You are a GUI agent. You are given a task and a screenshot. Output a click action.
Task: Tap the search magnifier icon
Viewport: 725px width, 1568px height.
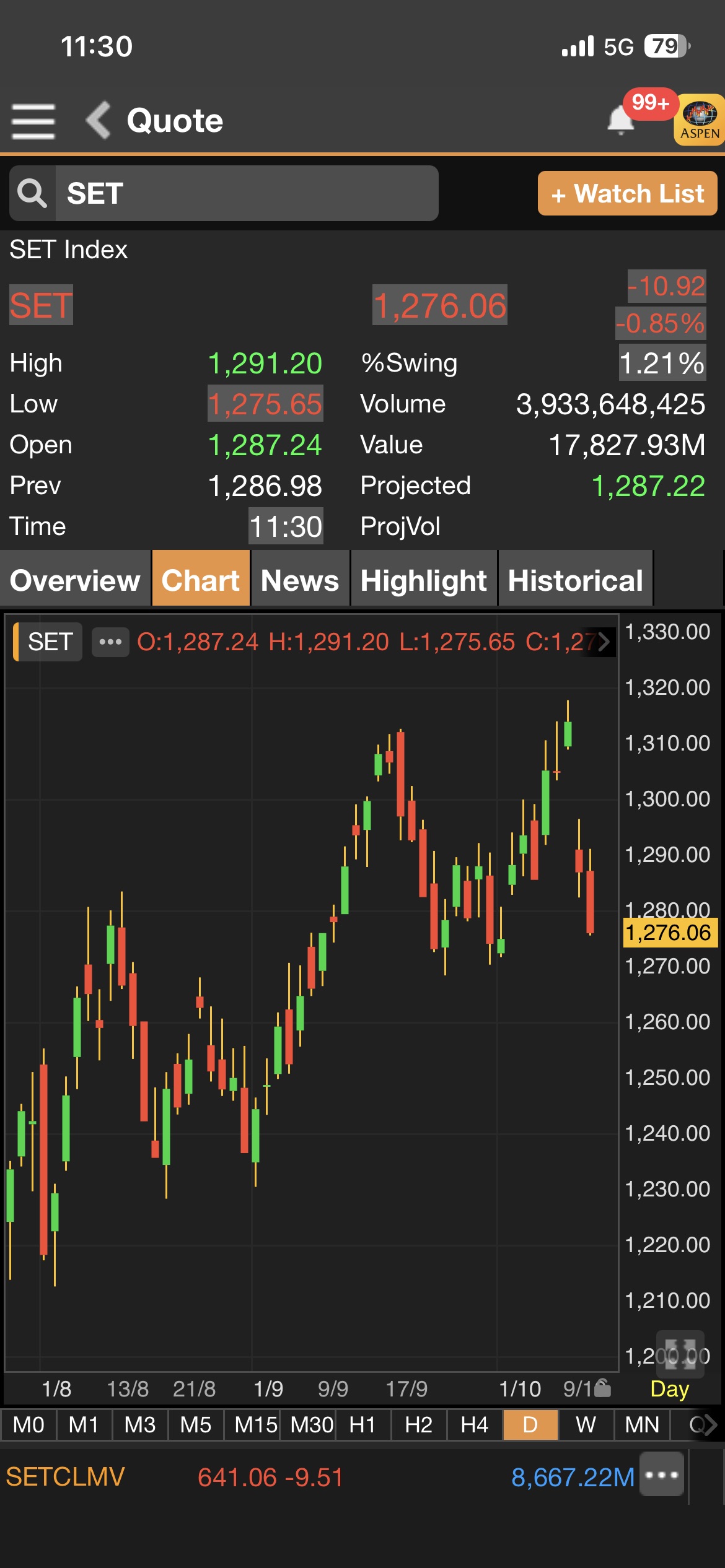click(32, 193)
